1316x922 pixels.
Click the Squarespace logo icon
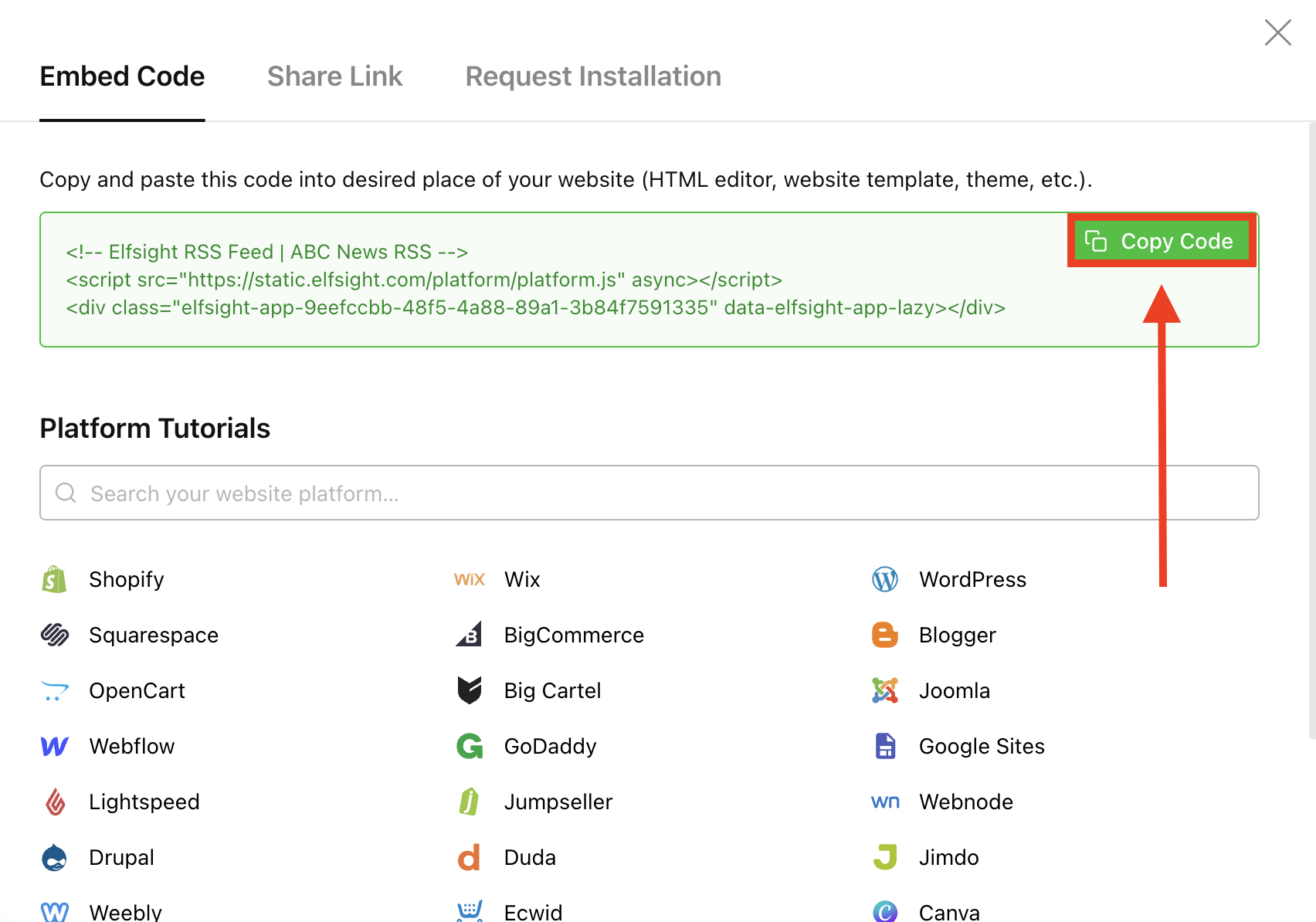(x=55, y=635)
